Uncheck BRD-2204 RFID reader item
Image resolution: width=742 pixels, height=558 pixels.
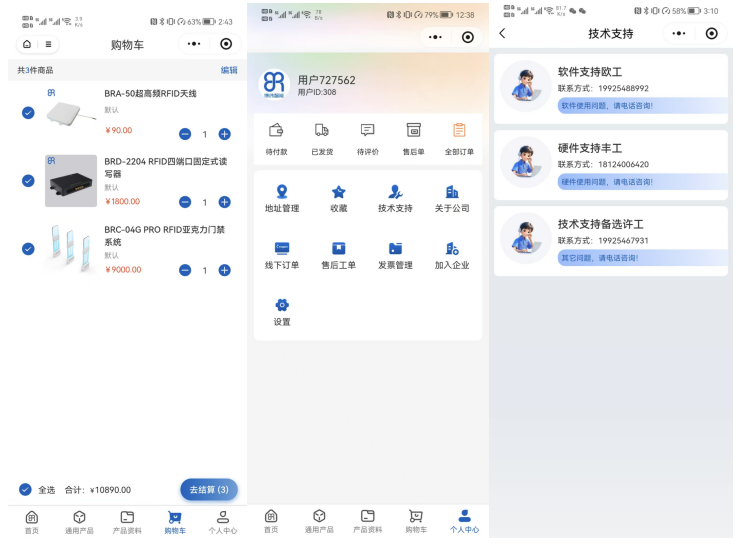(x=28, y=181)
